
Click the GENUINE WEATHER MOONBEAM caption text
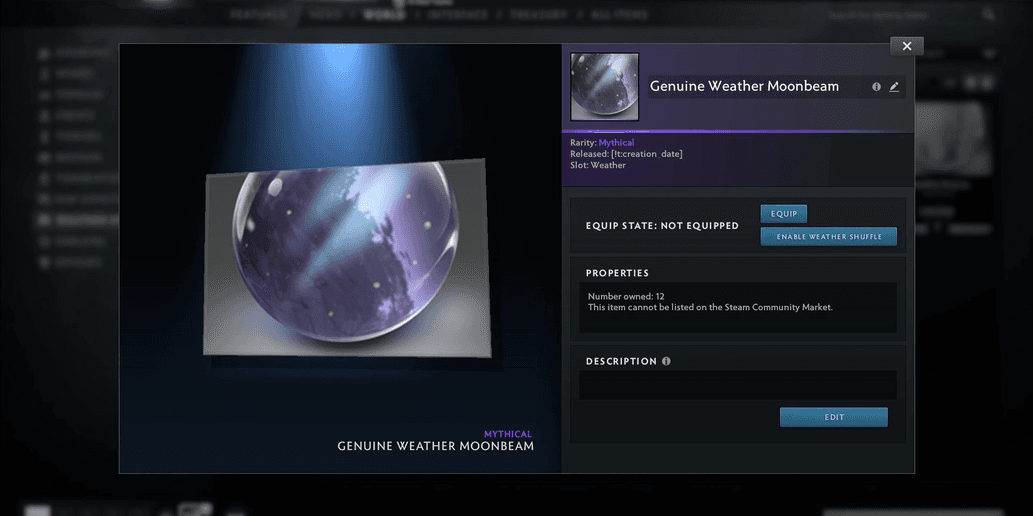pos(435,446)
